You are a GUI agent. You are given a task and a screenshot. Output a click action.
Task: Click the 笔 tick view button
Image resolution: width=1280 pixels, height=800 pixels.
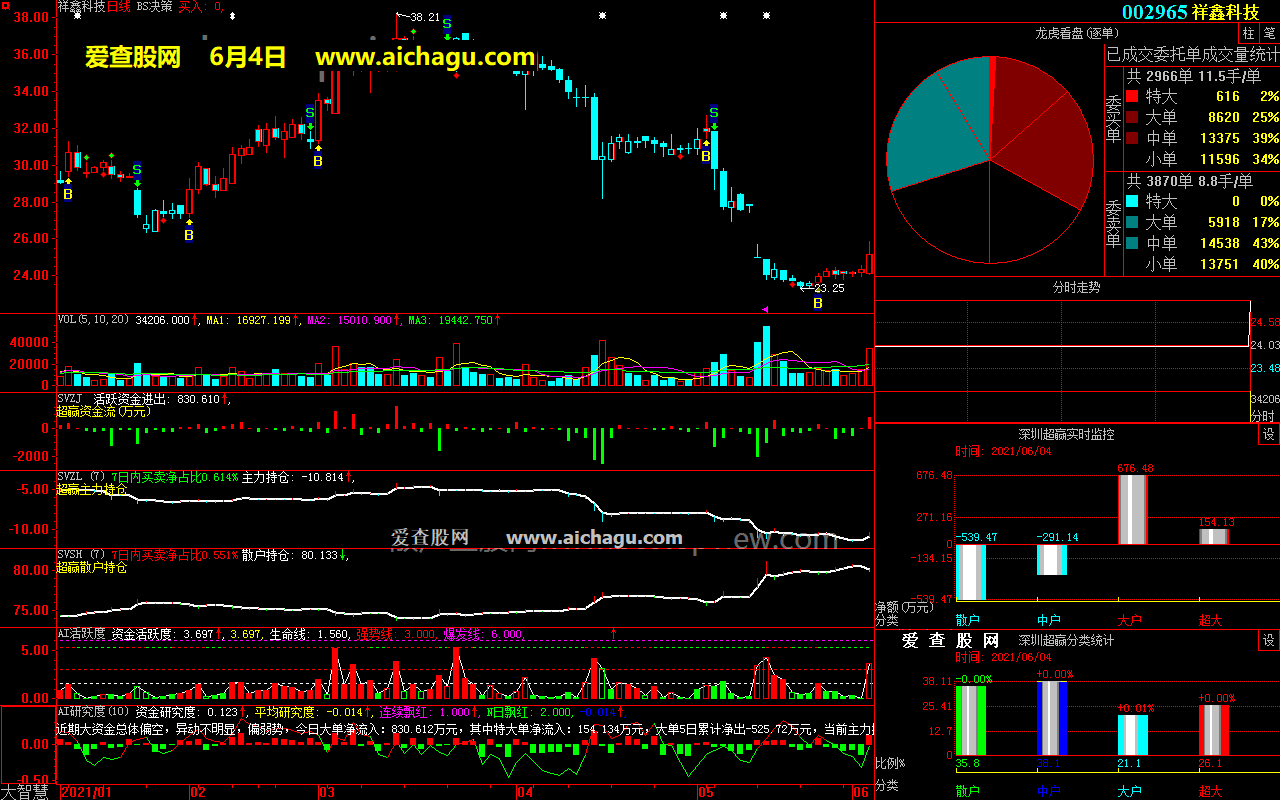pos(1269,33)
